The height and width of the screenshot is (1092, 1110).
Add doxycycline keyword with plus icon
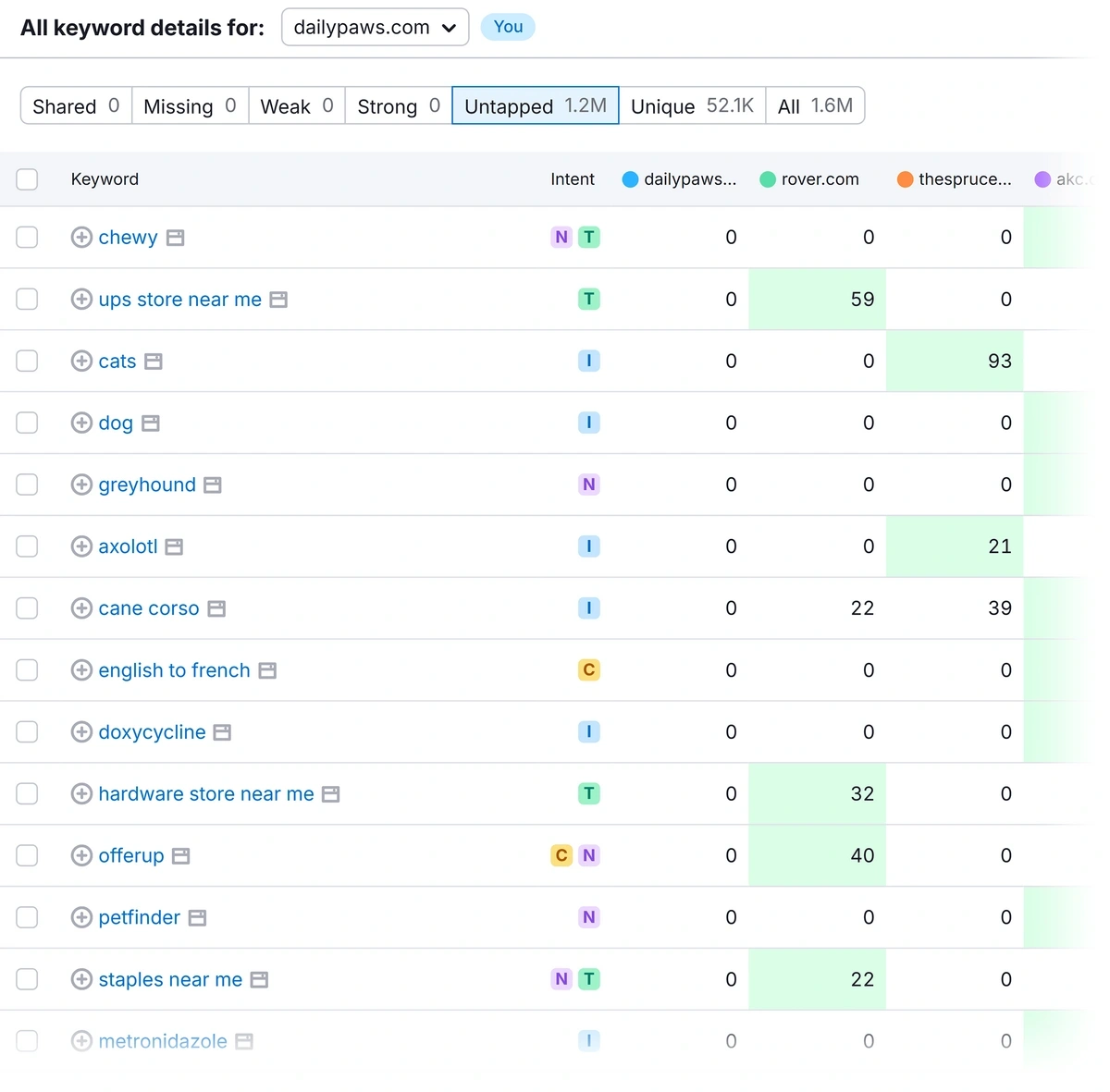(x=81, y=732)
